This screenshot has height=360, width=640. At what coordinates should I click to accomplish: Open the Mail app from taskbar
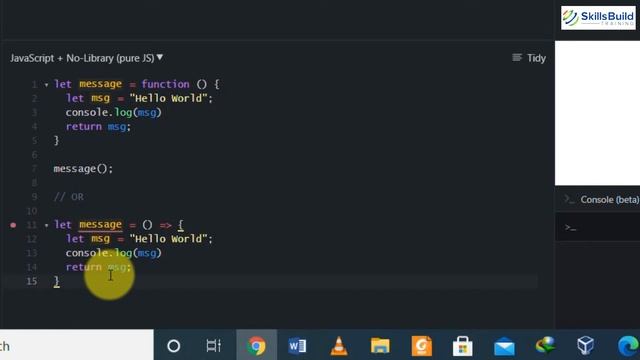pyautogui.click(x=504, y=347)
